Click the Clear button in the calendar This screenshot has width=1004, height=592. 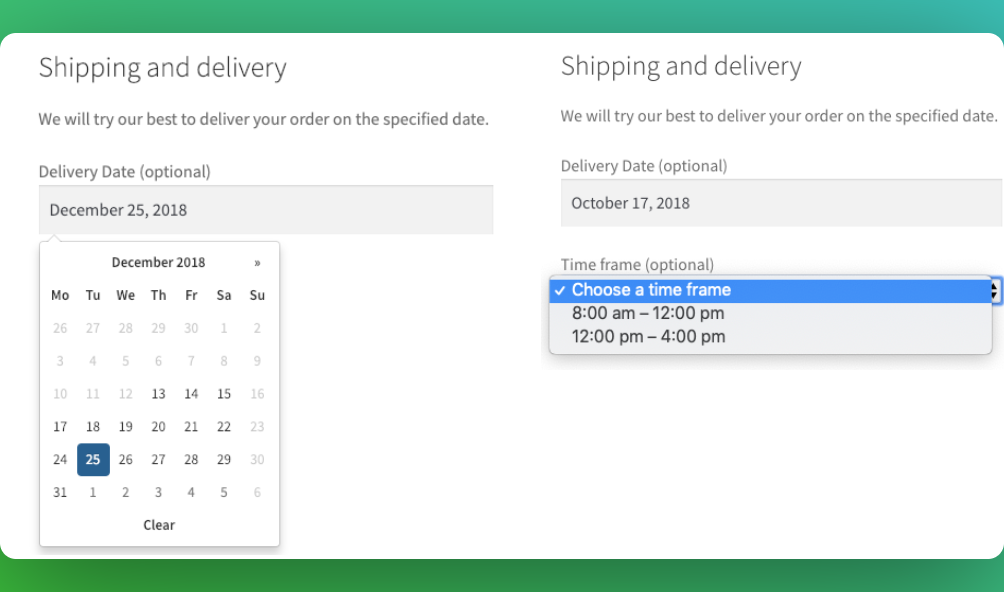[159, 525]
